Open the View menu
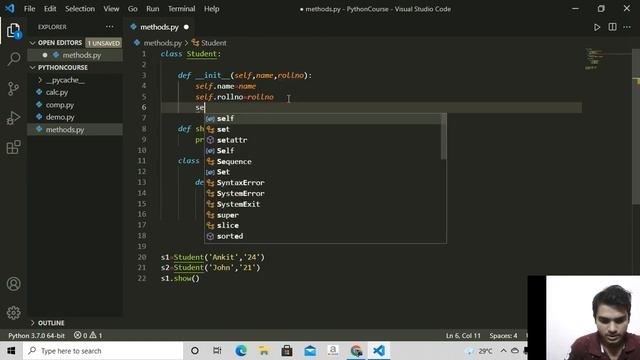The image size is (640, 360). (x=111, y=9)
